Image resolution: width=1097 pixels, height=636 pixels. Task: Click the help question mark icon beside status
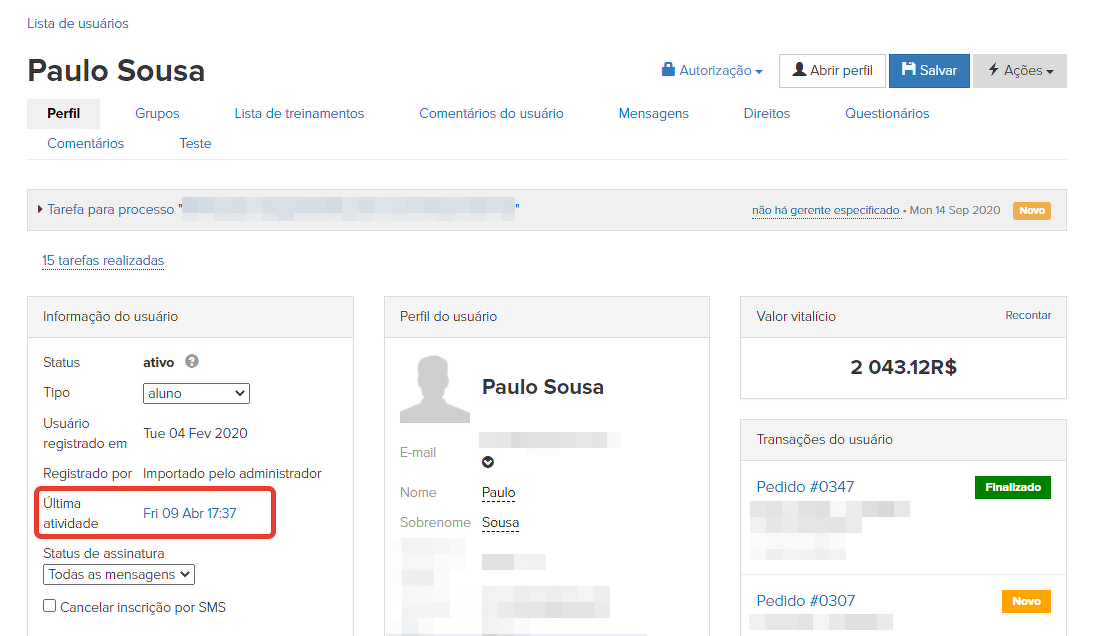192,362
